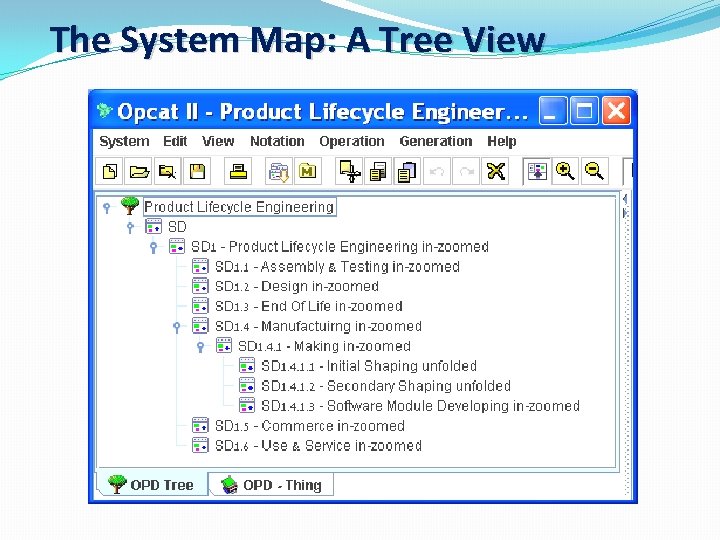The height and width of the screenshot is (540, 720).
Task: Click the Print toolbar icon
Action: coord(238,171)
